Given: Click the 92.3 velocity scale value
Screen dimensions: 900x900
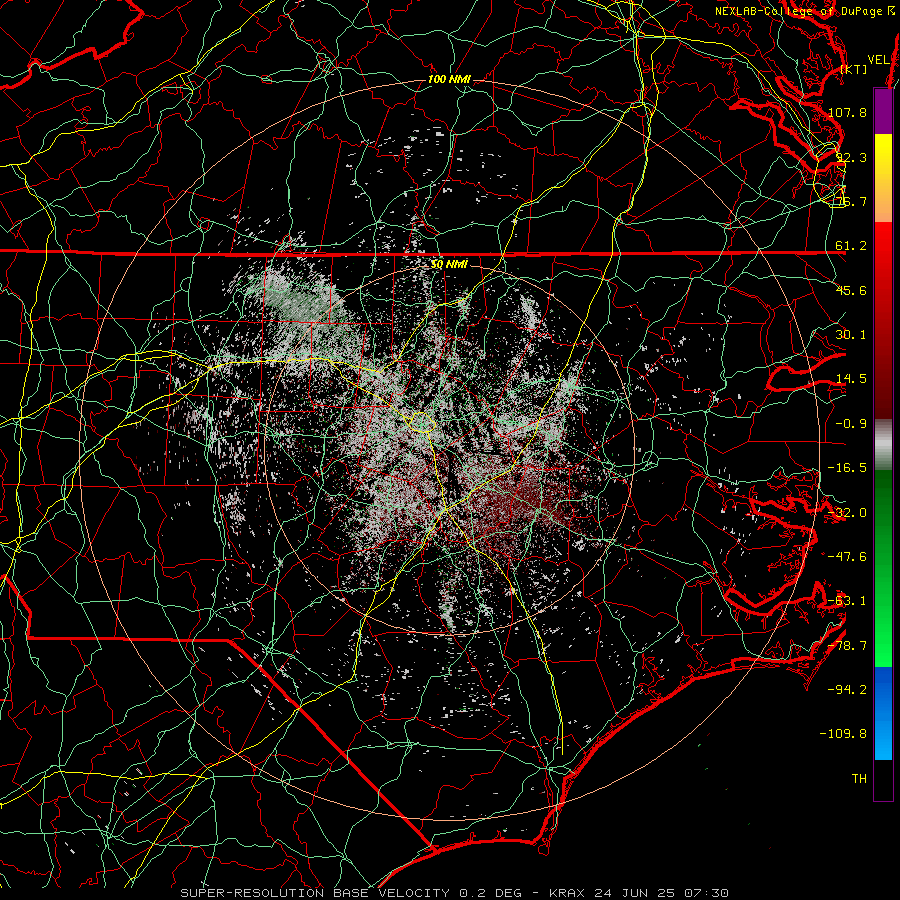Looking at the screenshot, I should point(851,157).
